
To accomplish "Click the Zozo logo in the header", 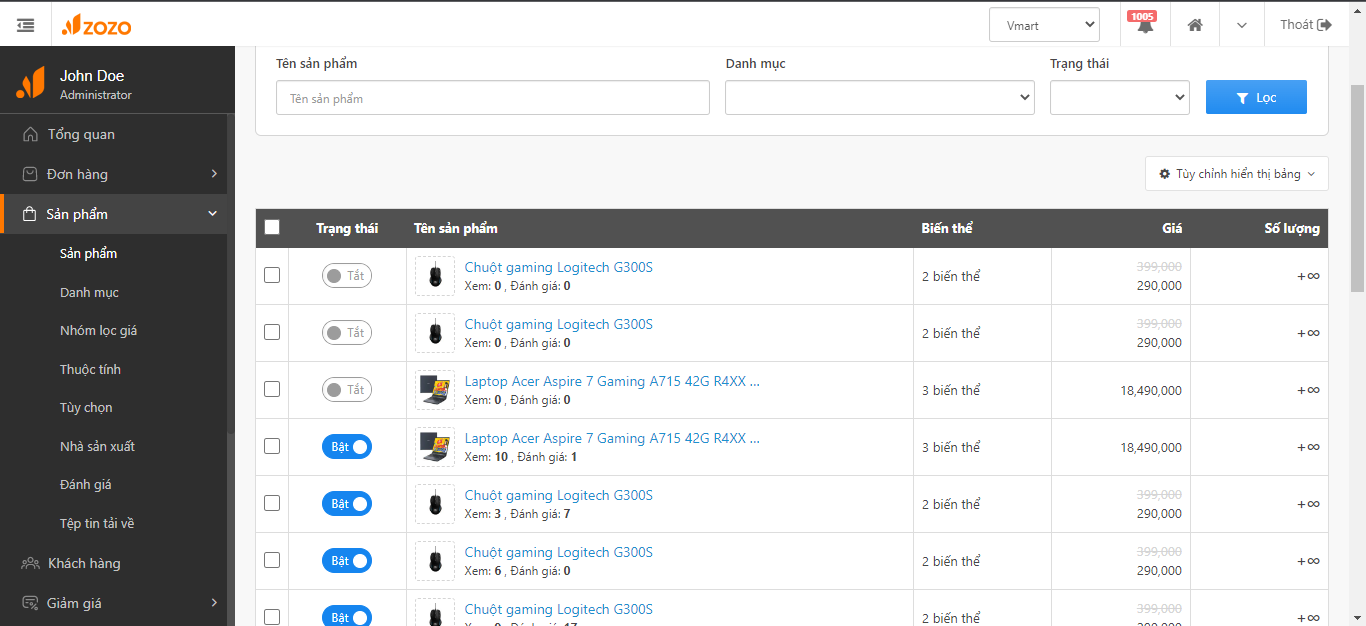I will click(x=96, y=26).
